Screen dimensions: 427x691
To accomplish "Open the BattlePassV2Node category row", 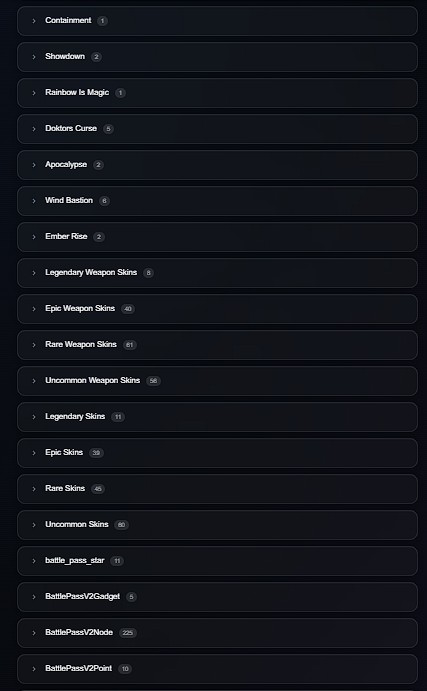I will 217,633.
